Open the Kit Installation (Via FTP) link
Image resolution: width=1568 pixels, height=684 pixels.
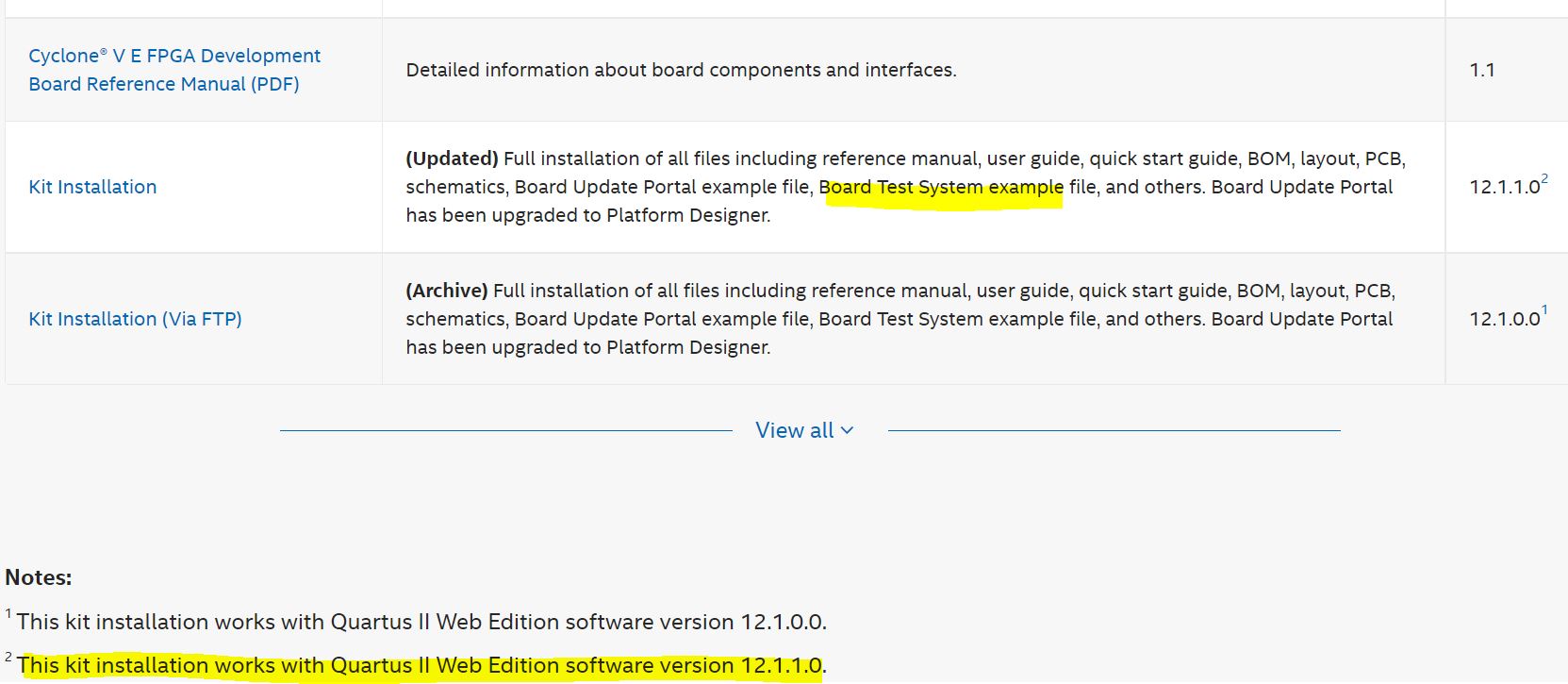[135, 319]
